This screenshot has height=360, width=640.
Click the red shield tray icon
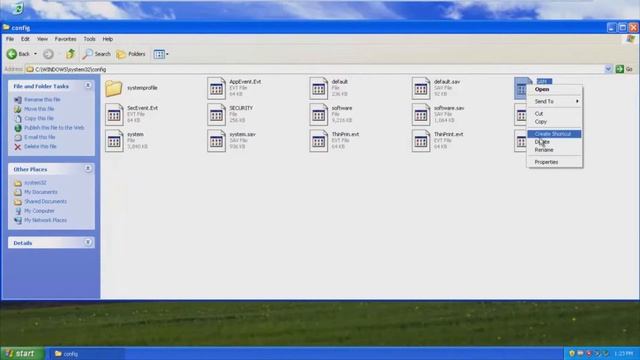tap(589, 353)
